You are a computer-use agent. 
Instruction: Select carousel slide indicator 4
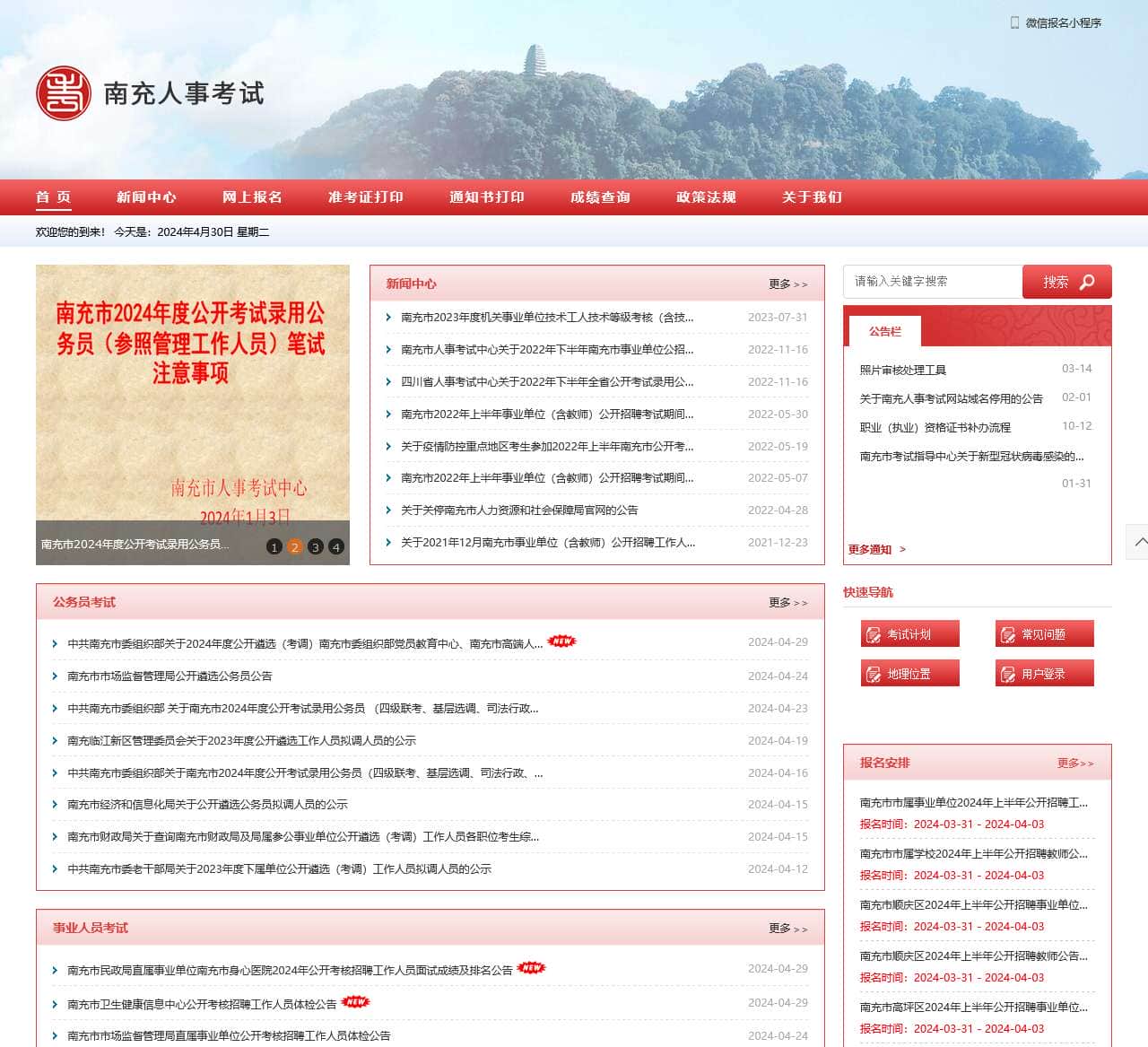coord(336,546)
